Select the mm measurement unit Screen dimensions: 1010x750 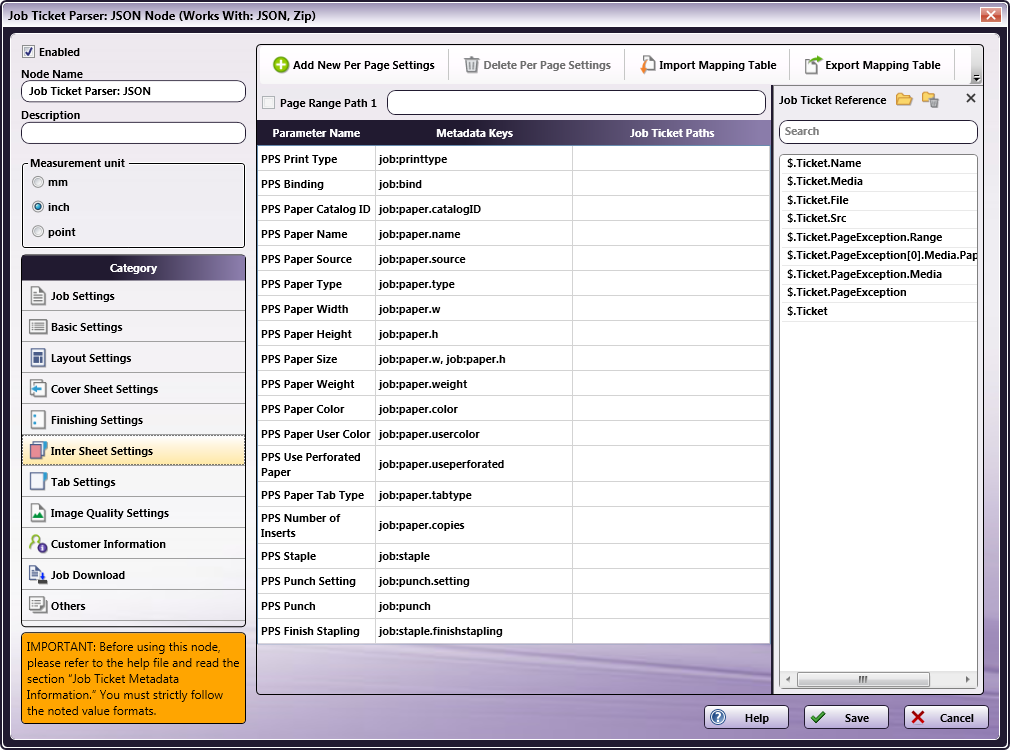(x=38, y=182)
